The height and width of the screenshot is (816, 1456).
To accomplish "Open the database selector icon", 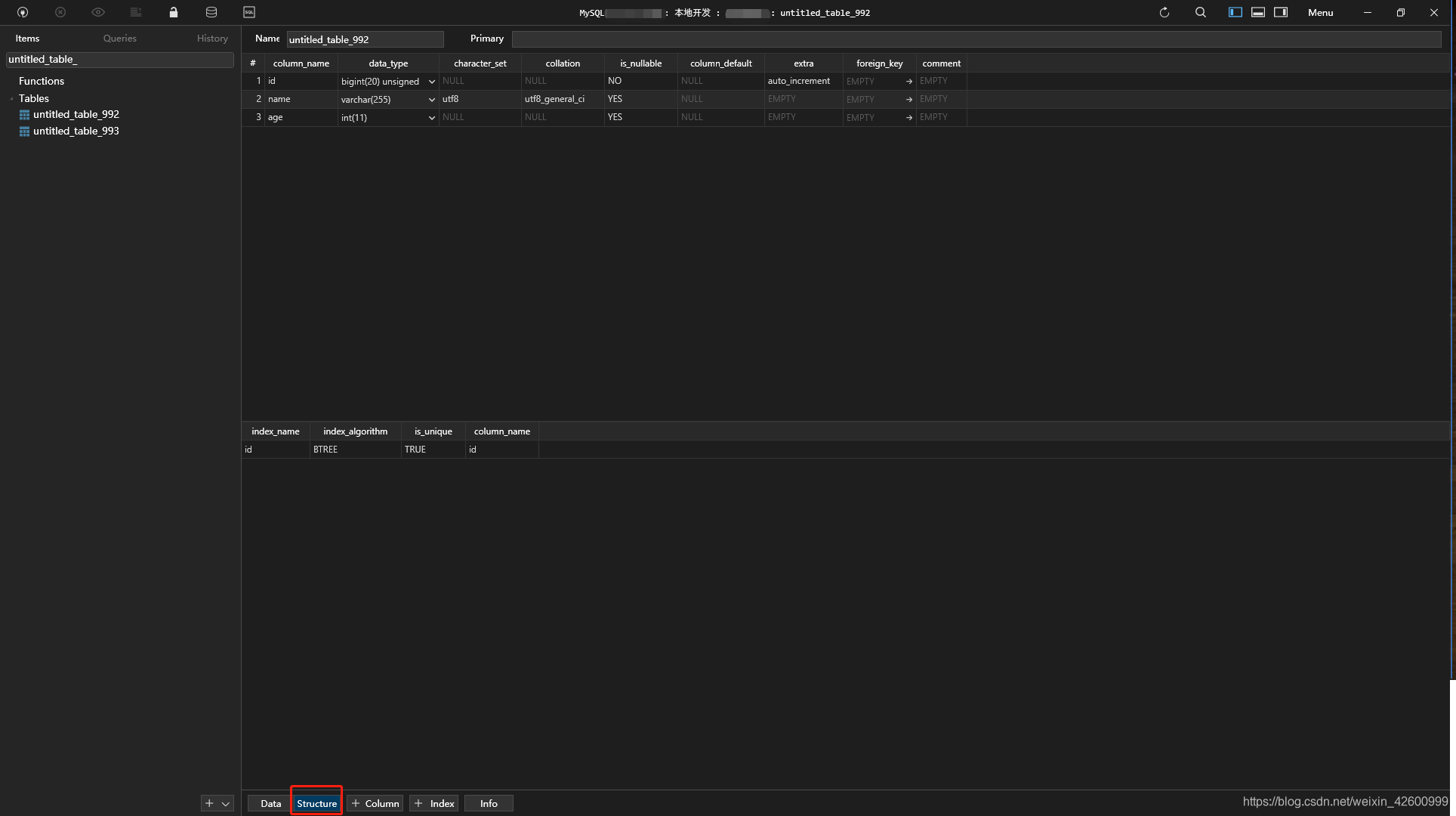I will (211, 12).
